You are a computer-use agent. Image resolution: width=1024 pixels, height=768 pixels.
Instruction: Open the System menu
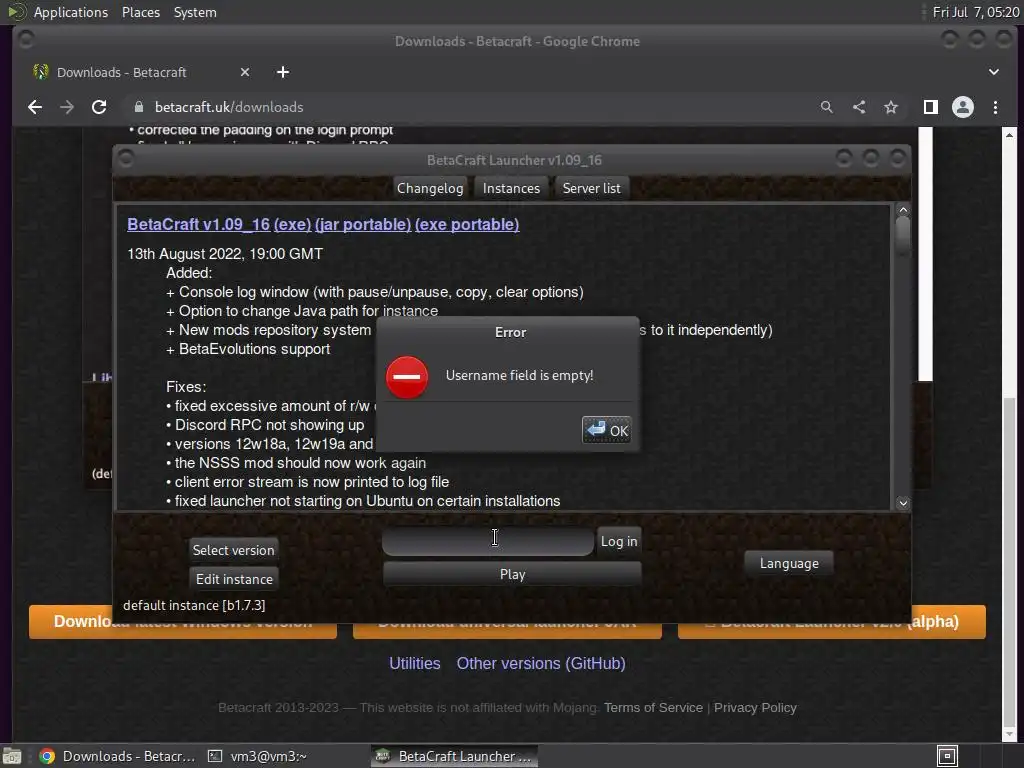coord(195,12)
